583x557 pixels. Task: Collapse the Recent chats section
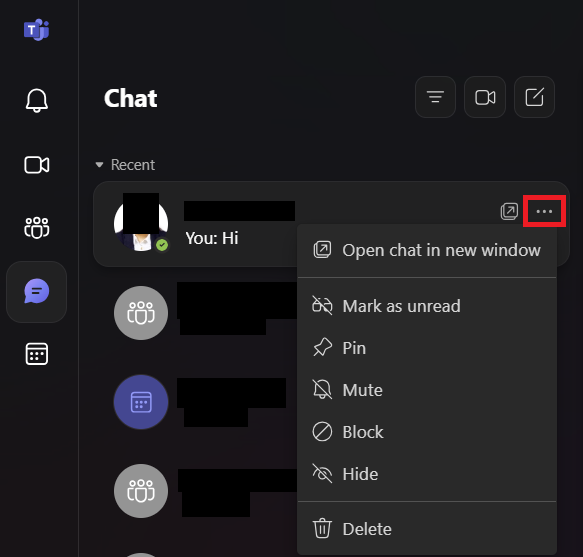(x=99, y=165)
